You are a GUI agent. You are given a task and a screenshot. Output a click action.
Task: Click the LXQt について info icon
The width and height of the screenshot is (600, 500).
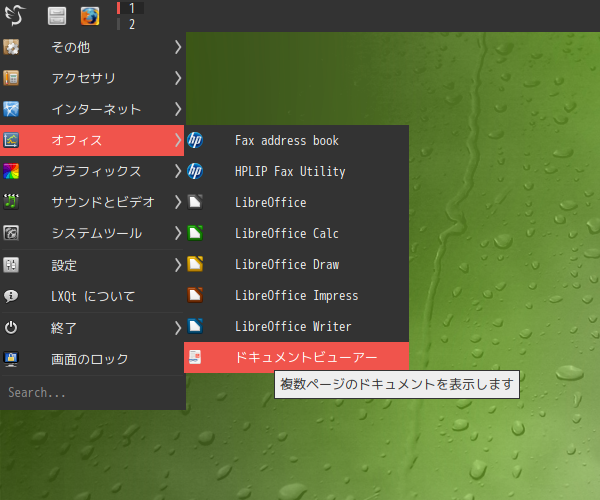click(x=11, y=296)
